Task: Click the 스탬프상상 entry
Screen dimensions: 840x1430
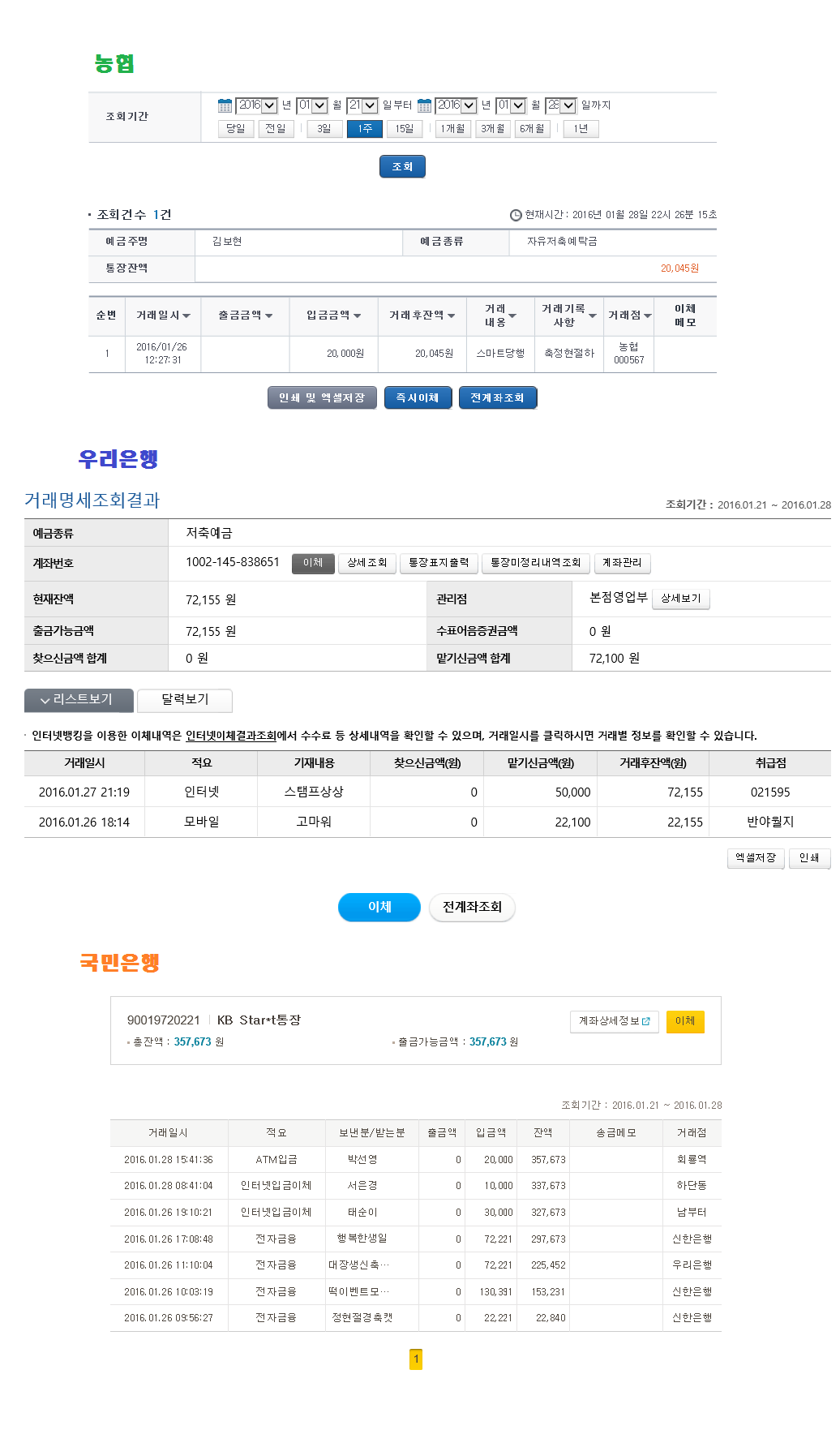Action: point(314,792)
